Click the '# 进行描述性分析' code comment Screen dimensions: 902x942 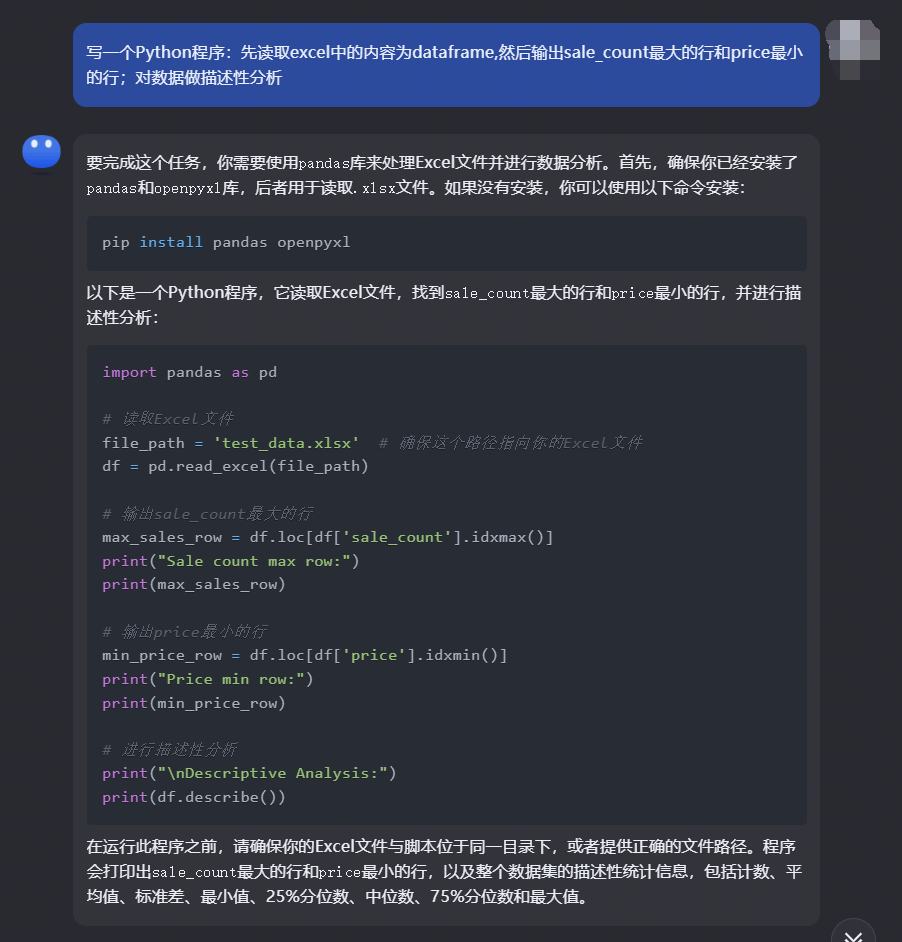pyautogui.click(x=169, y=750)
